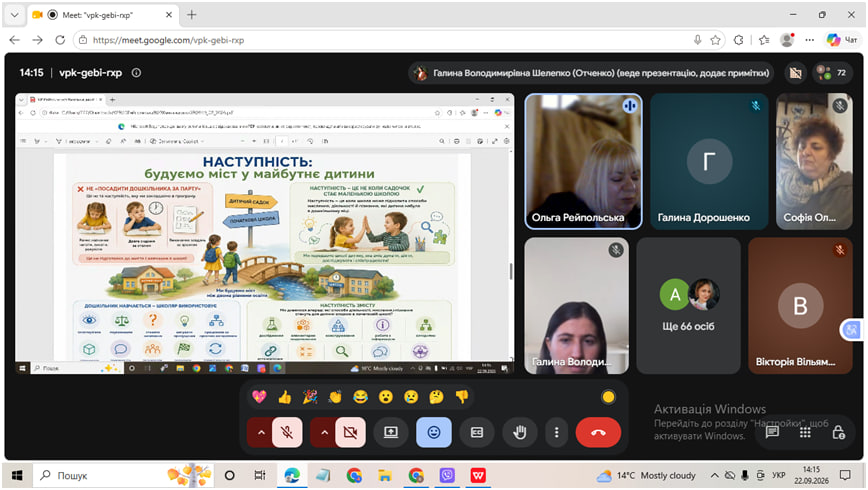Turn on captions
The height and width of the screenshot is (490, 868).
pos(477,432)
